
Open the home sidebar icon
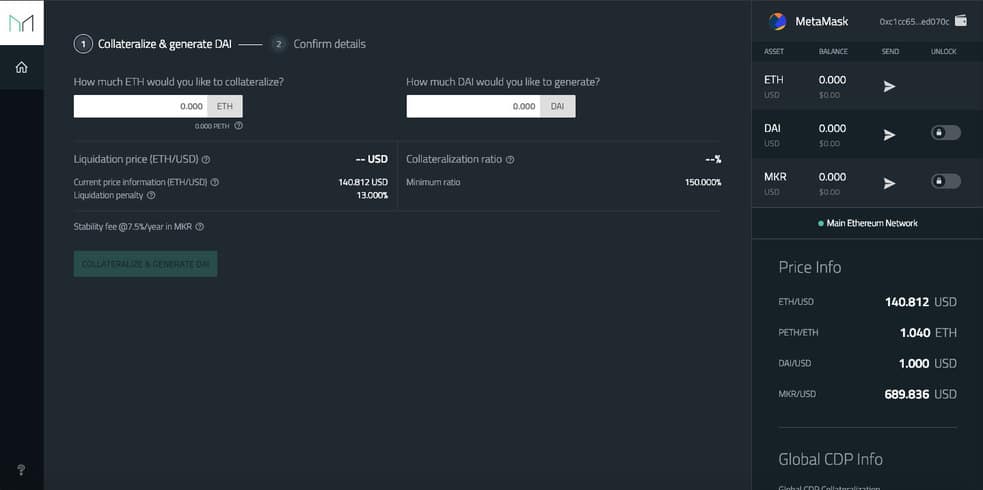[x=21, y=67]
